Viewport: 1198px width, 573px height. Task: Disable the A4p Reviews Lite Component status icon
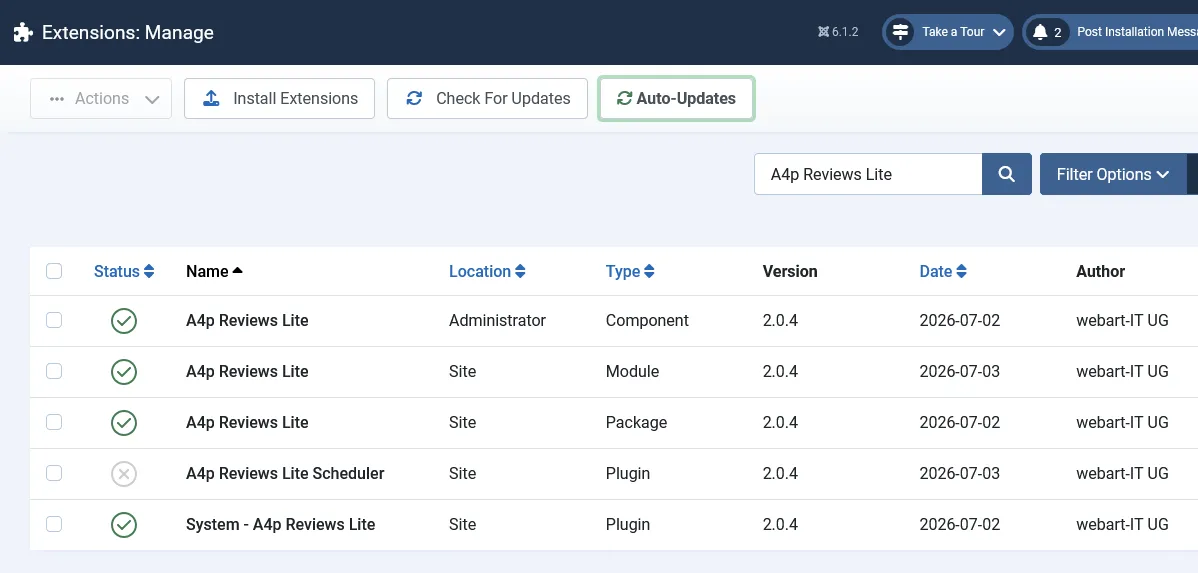pyautogui.click(x=124, y=321)
